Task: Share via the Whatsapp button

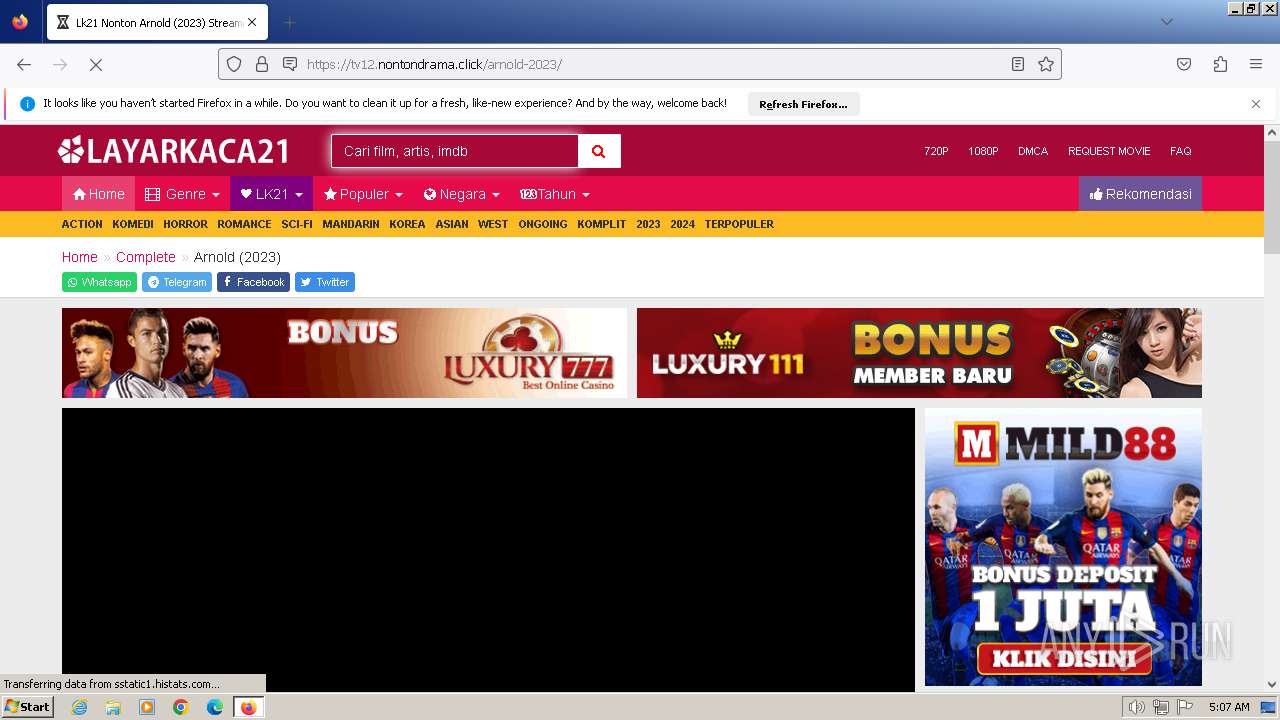Action: pyautogui.click(x=99, y=282)
